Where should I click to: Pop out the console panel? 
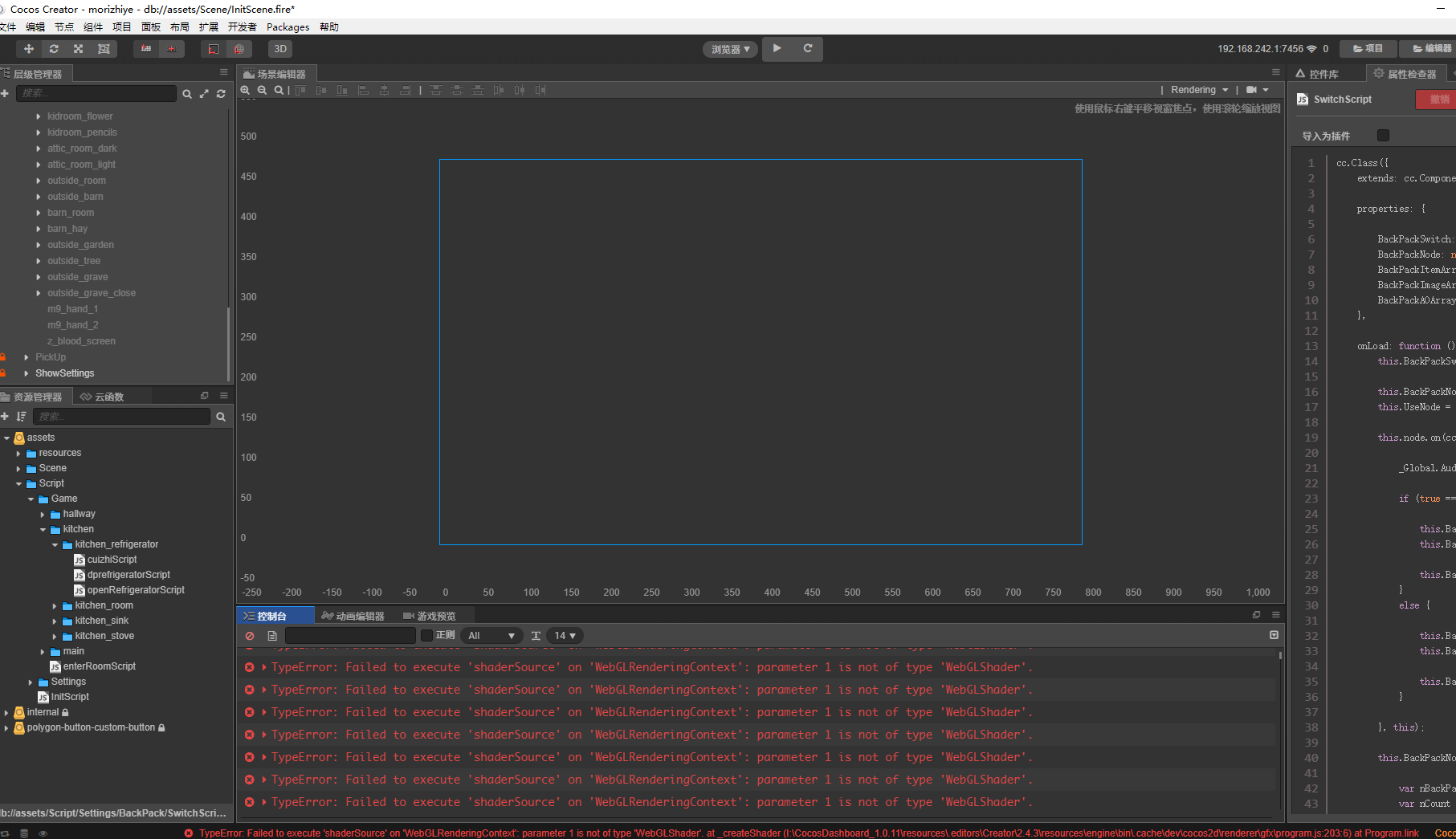click(x=1256, y=615)
